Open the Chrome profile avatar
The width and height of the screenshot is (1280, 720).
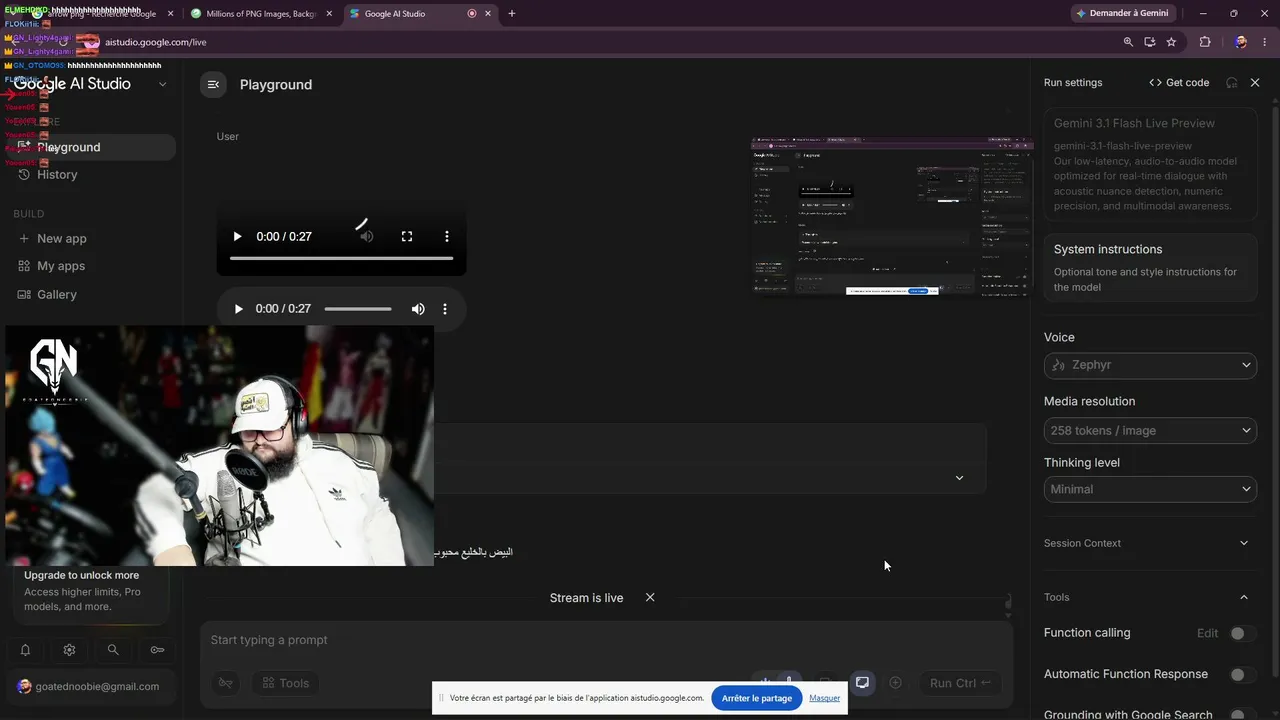point(1241,42)
